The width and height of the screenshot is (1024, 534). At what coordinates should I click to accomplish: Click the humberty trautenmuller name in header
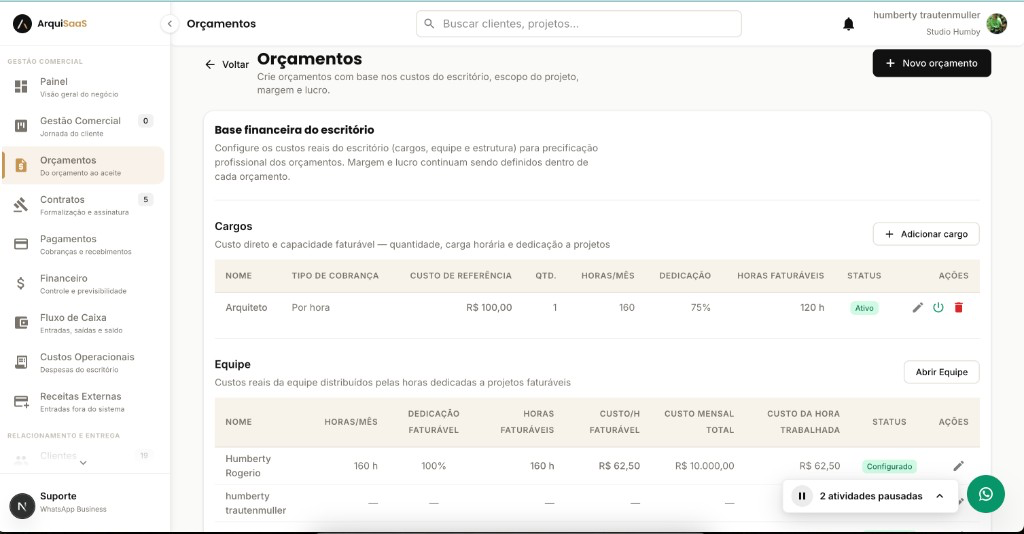(x=927, y=15)
